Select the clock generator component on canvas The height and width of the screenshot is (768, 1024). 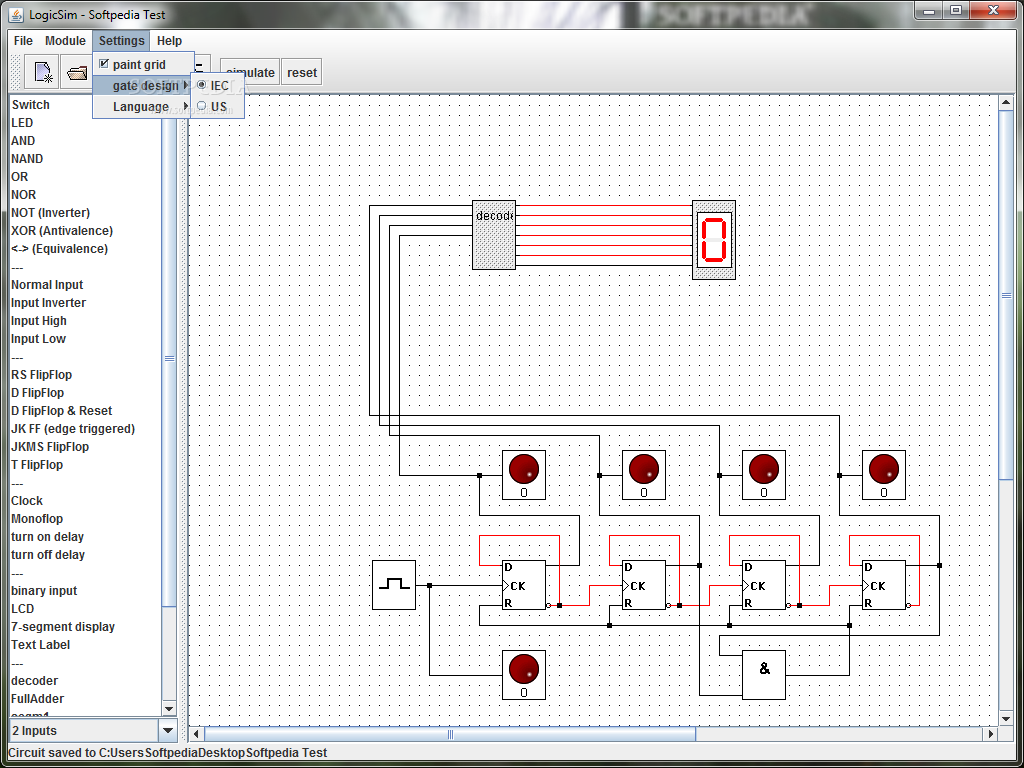394,585
